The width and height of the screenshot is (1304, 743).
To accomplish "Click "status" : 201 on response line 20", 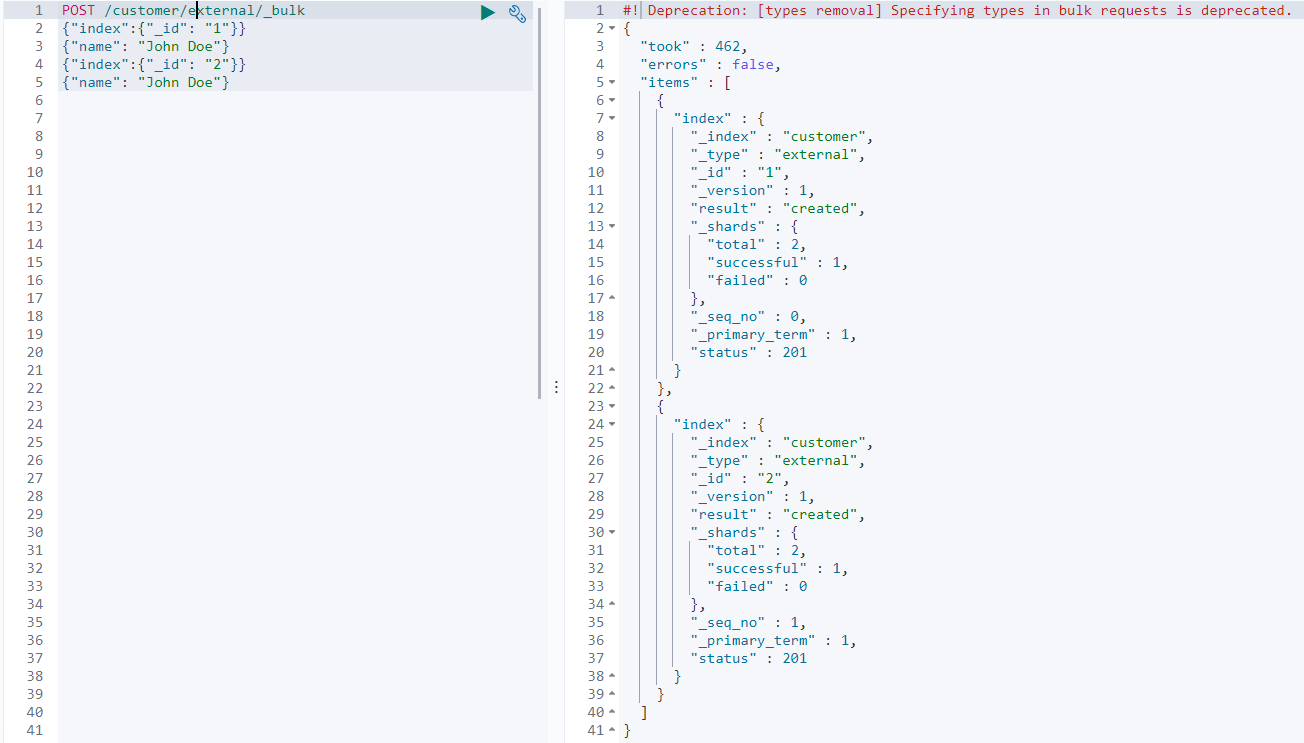I will (748, 352).
